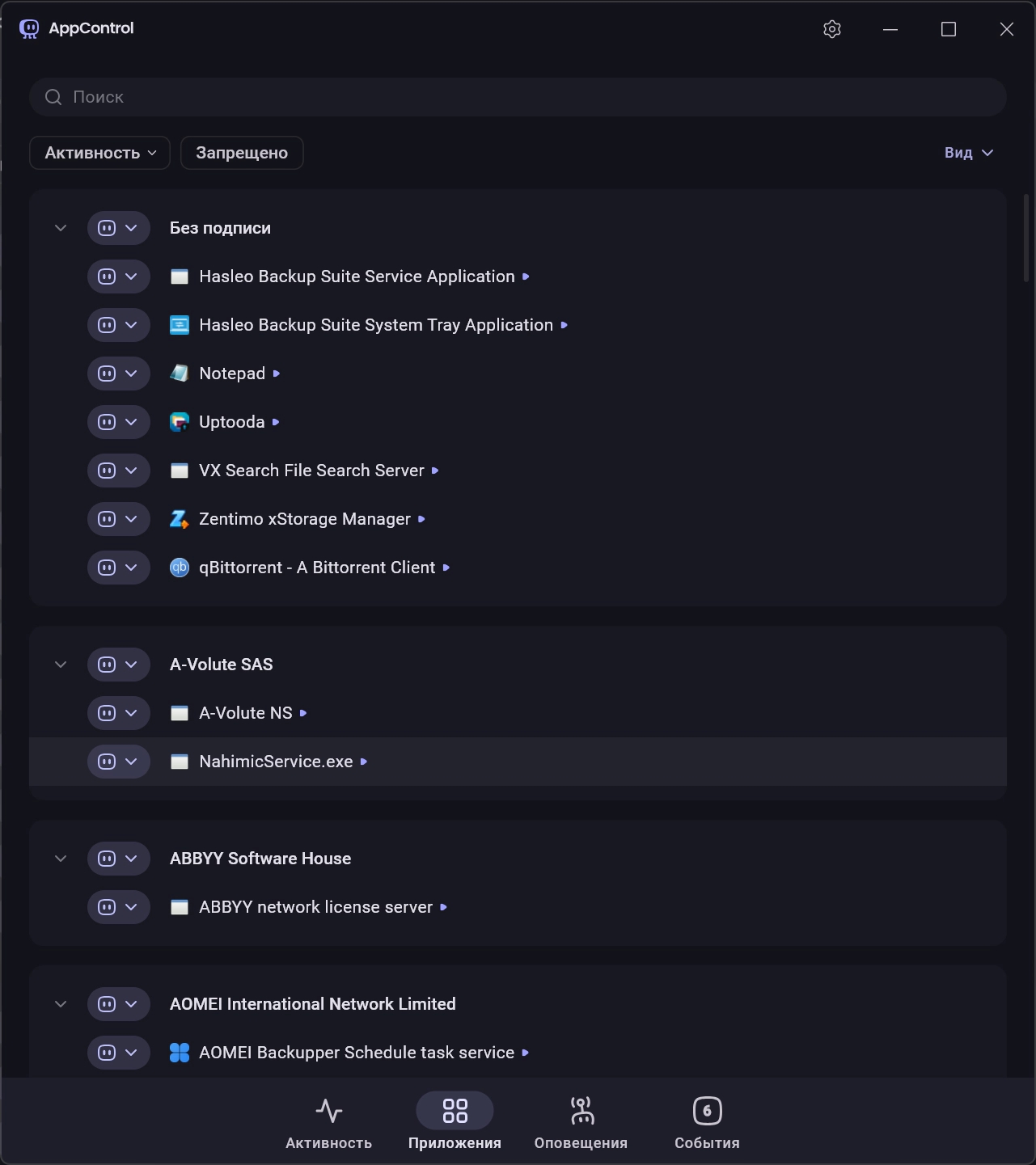Click the Запрещено filter button
This screenshot has height=1165, width=1036.
pyautogui.click(x=242, y=153)
